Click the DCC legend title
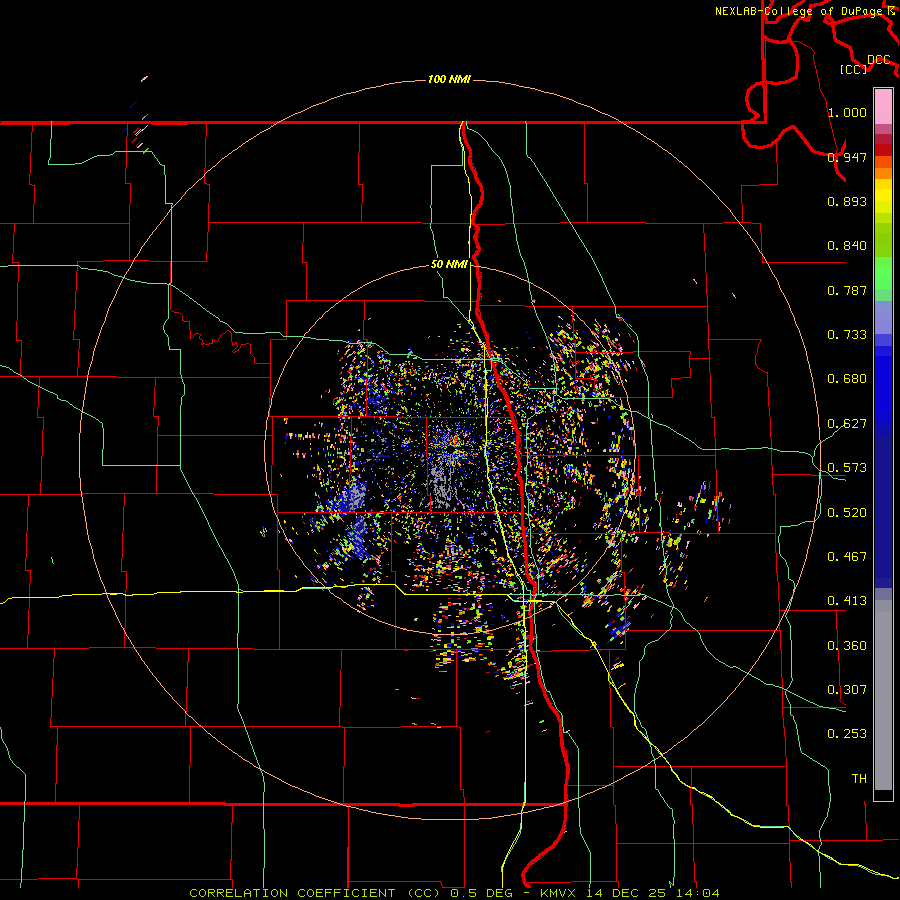The height and width of the screenshot is (900, 900). tap(878, 60)
